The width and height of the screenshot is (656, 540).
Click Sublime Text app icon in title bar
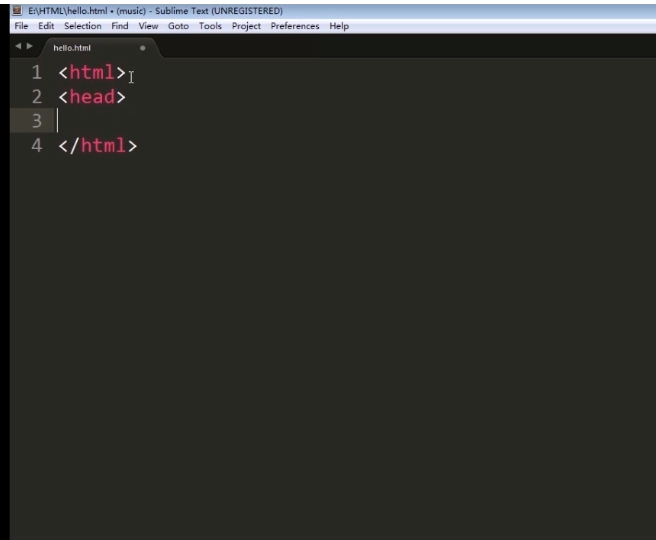tap(17, 10)
